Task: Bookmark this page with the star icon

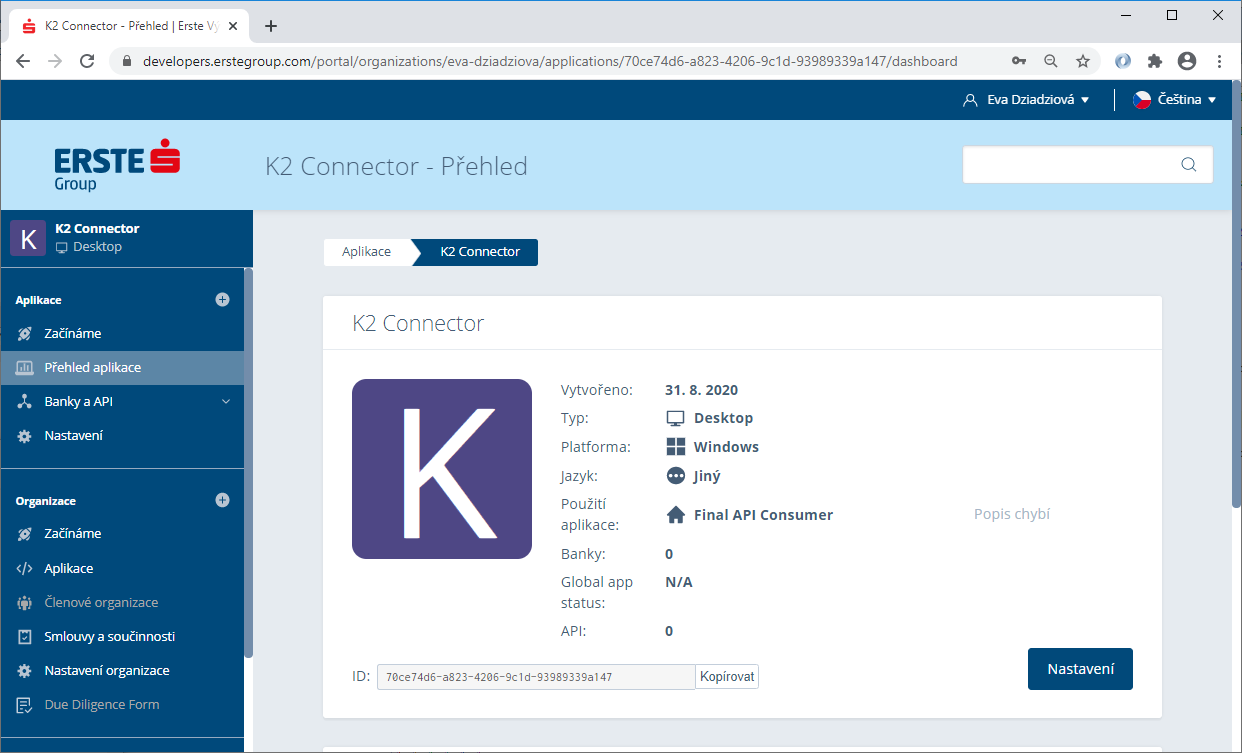Action: 1083,61
